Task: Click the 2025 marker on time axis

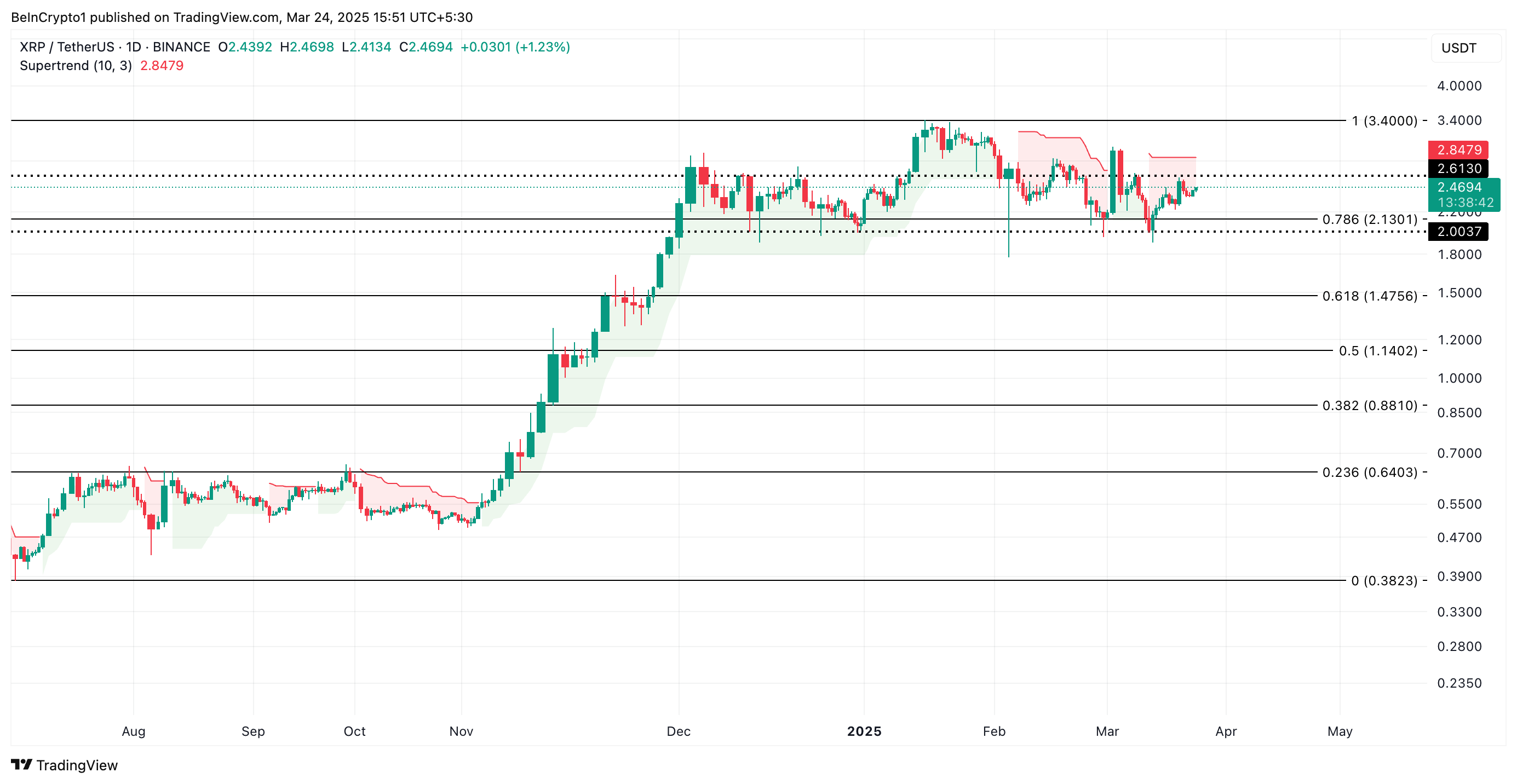Action: click(864, 731)
